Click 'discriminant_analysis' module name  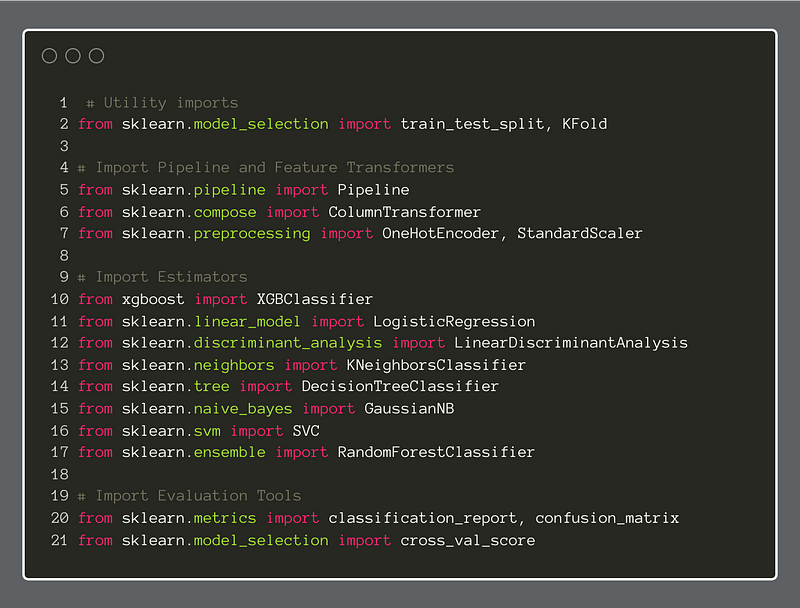point(288,343)
